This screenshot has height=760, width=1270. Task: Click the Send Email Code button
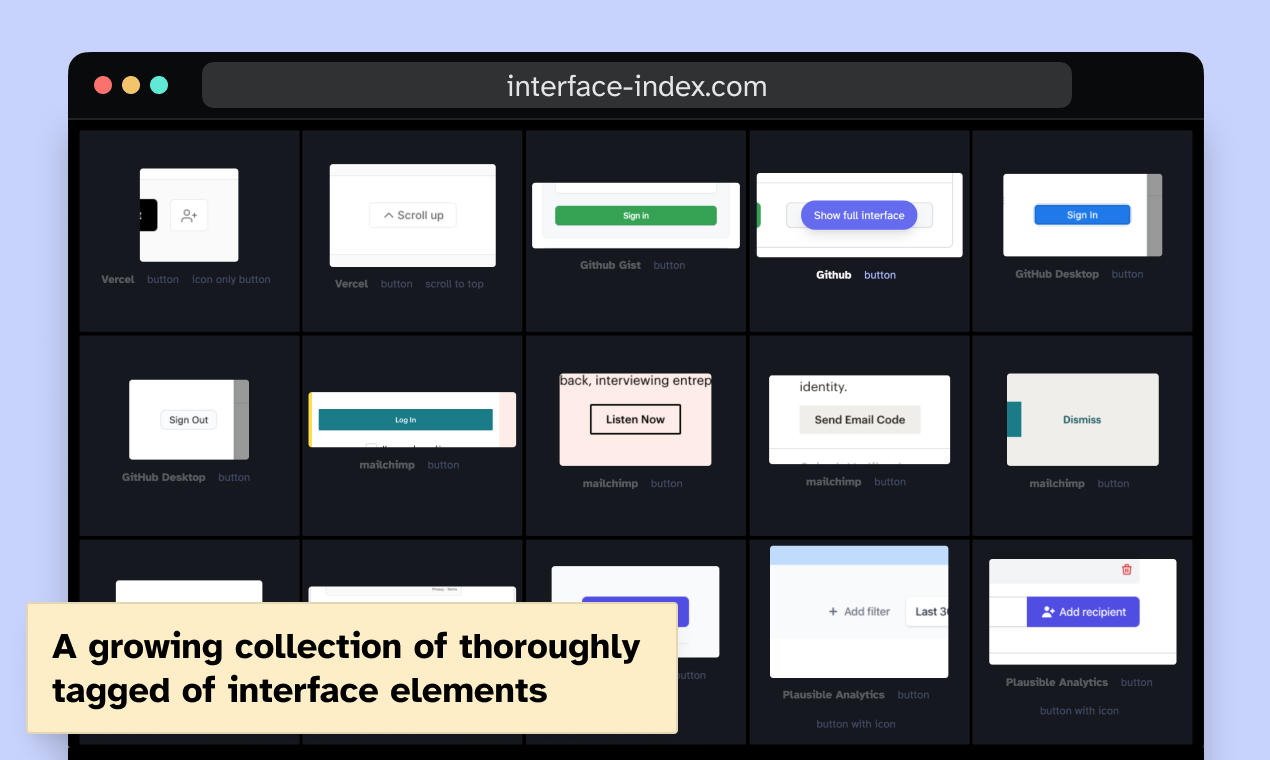click(860, 420)
